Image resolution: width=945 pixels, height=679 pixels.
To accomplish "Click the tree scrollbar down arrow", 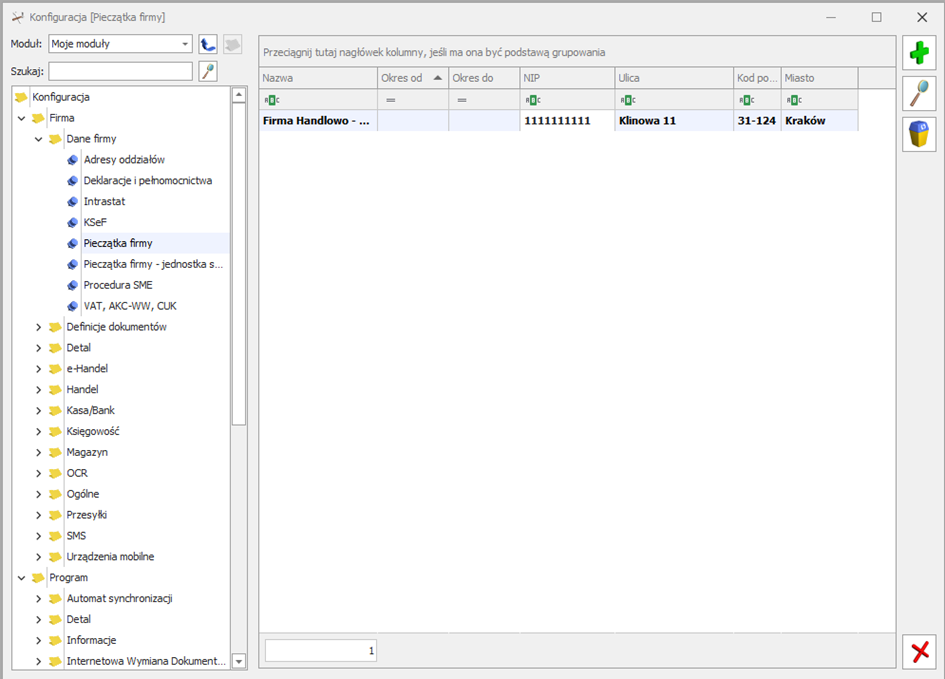I will pyautogui.click(x=238, y=661).
